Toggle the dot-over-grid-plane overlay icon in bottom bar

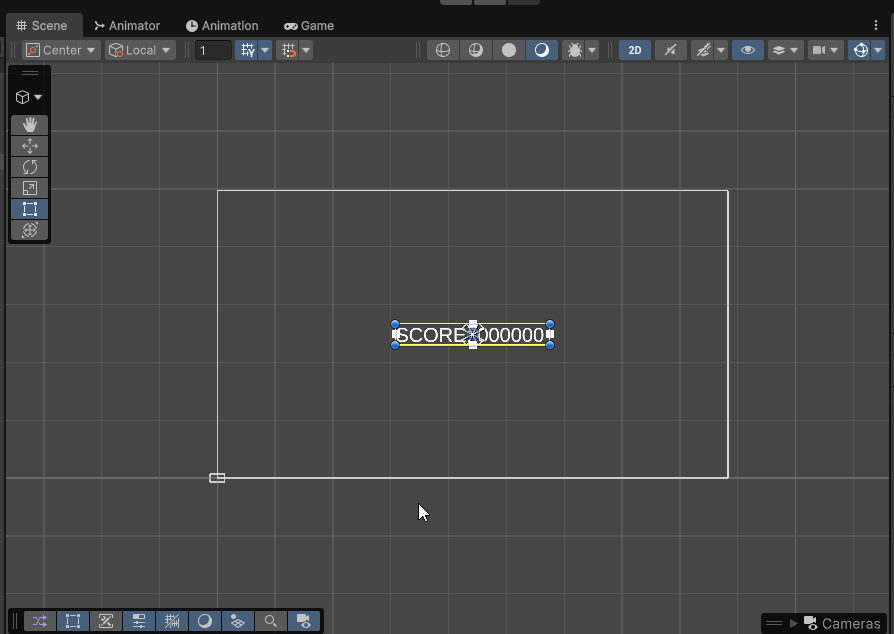coord(238,621)
